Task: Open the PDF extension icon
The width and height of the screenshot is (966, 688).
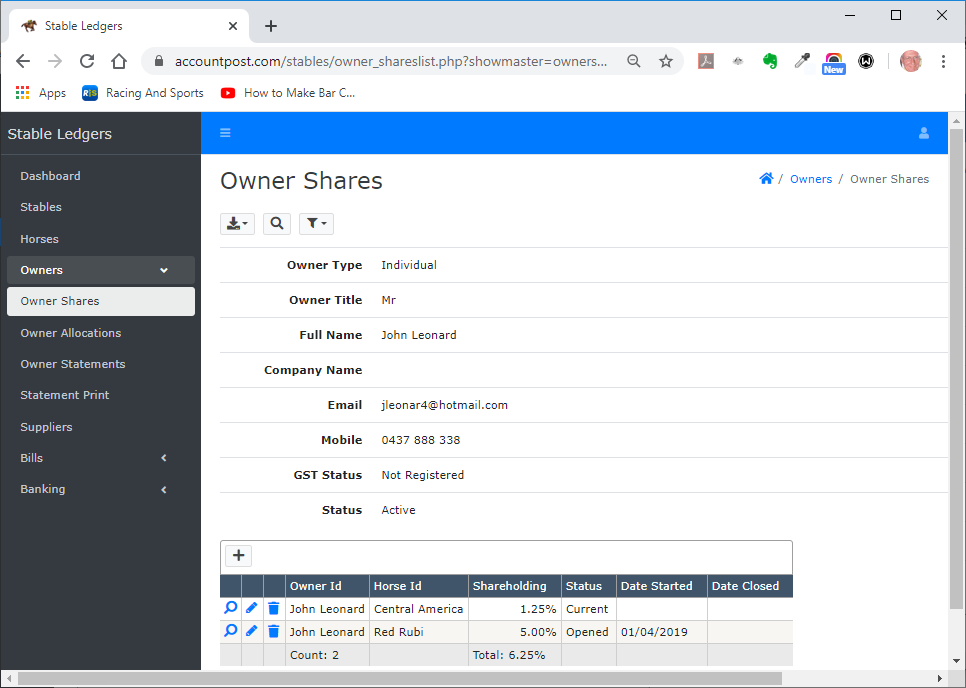Action: [x=705, y=61]
